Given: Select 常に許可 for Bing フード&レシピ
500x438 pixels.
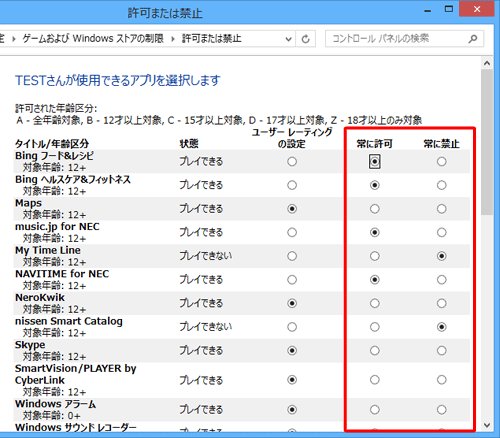Looking at the screenshot, I should (375, 162).
